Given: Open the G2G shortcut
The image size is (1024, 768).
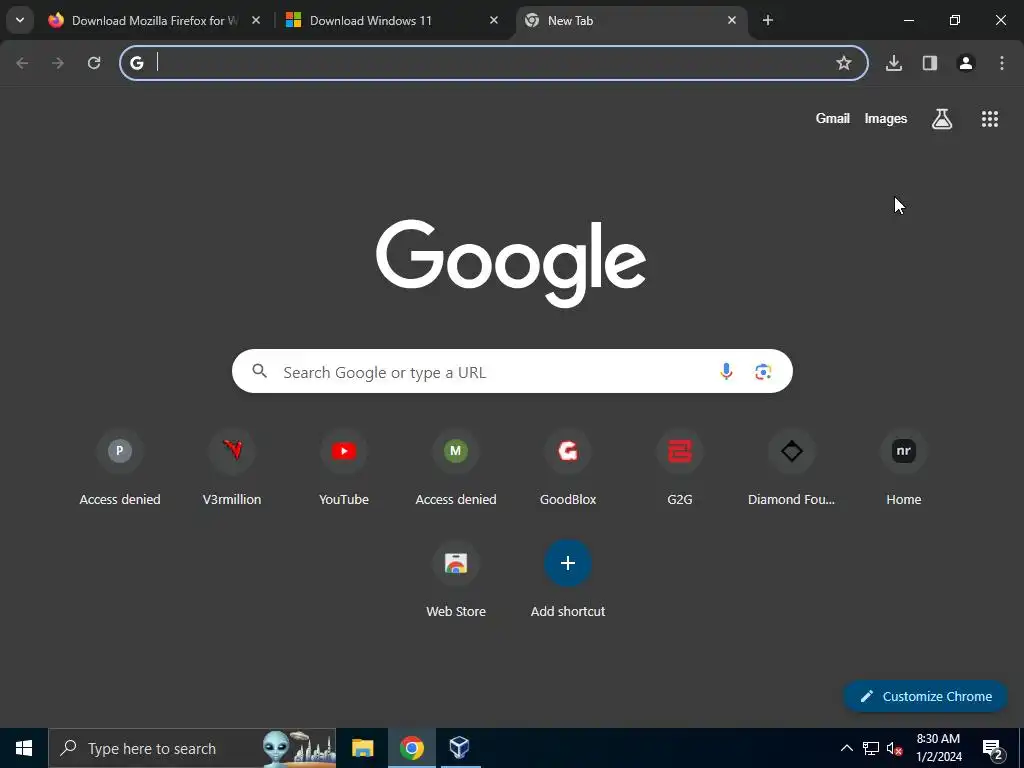Looking at the screenshot, I should [x=680, y=469].
